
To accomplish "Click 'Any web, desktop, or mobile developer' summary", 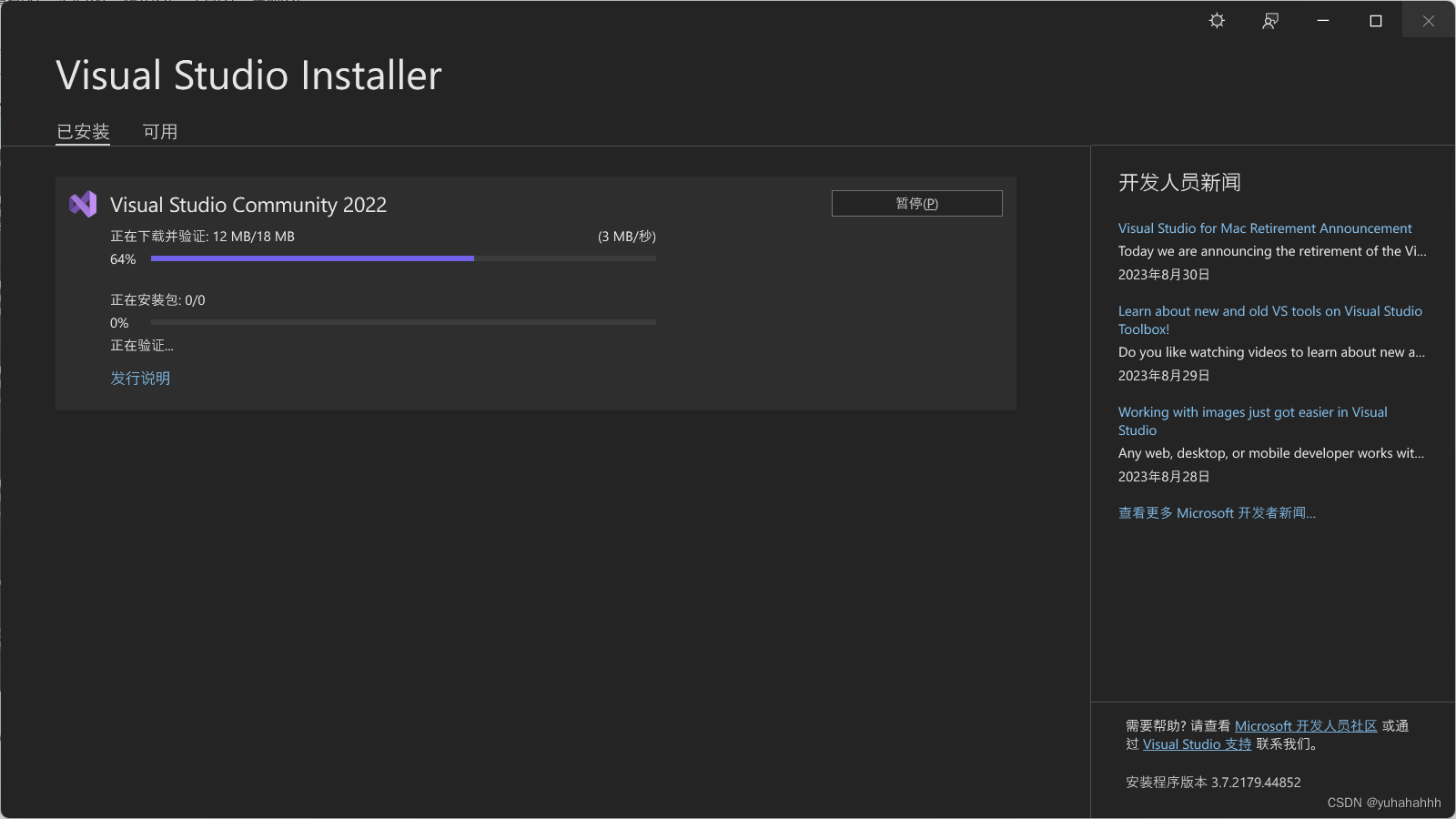I will click(x=1271, y=453).
